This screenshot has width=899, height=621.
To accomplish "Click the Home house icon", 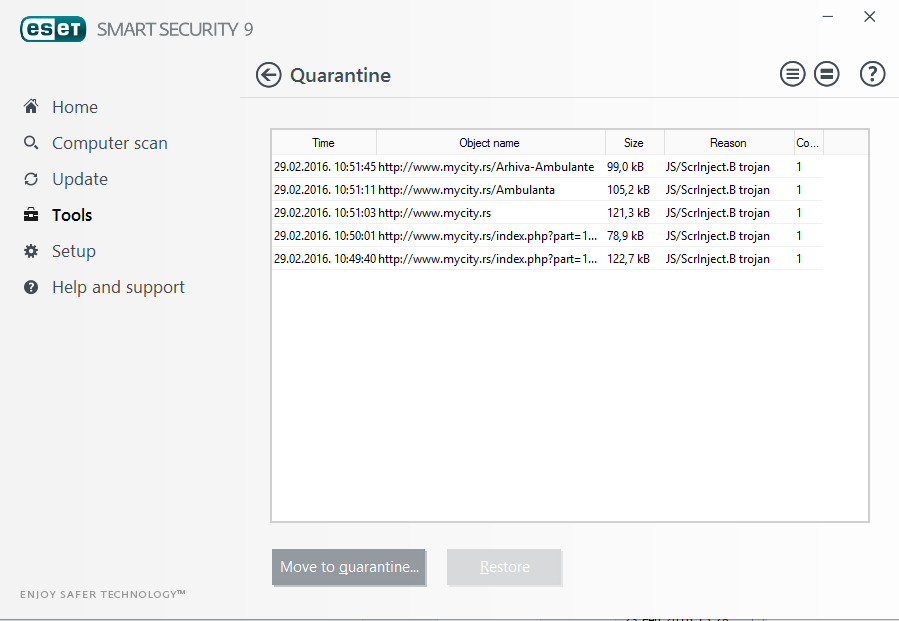I will (x=31, y=106).
